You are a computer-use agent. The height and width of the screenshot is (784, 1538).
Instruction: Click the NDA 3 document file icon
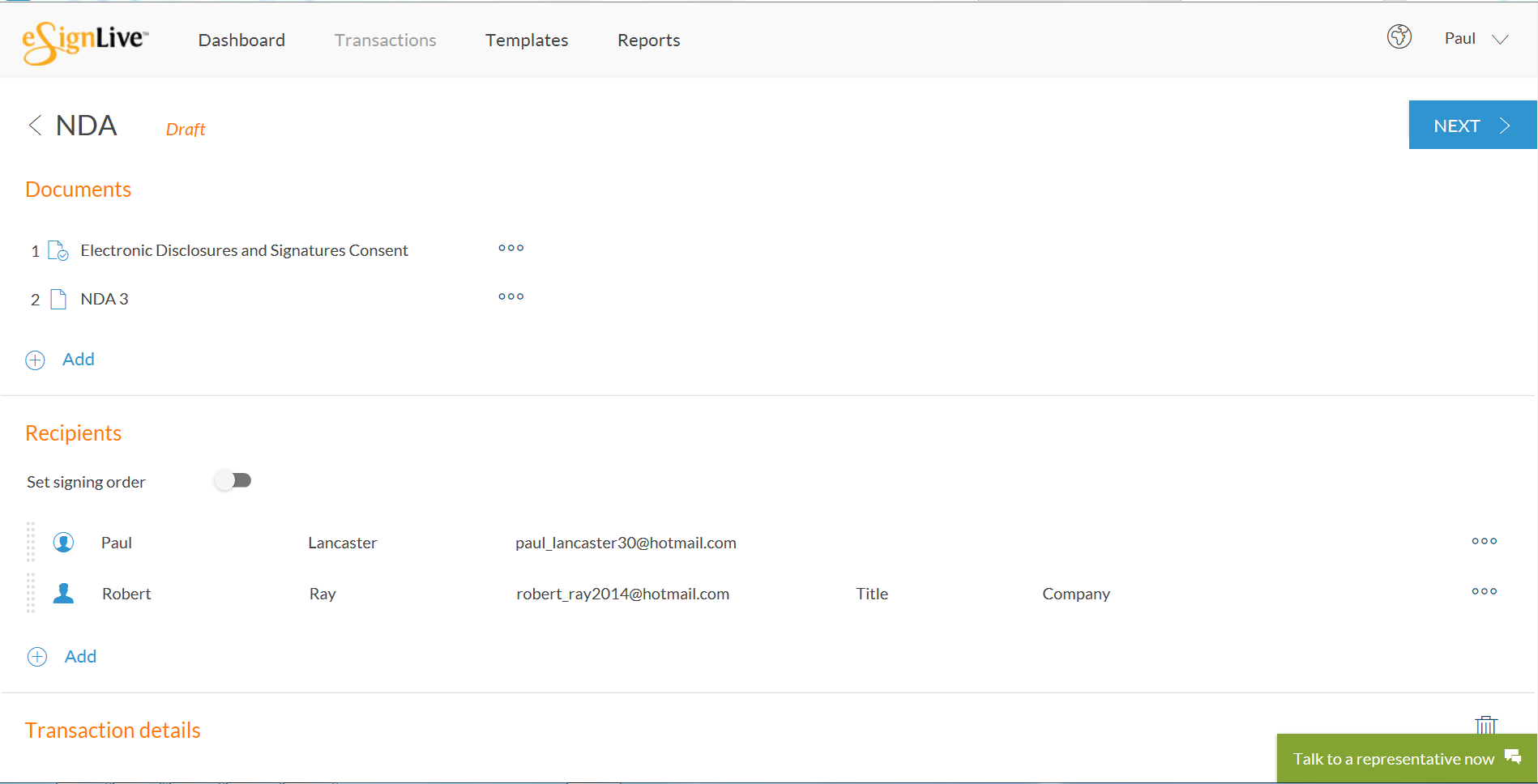click(x=58, y=299)
